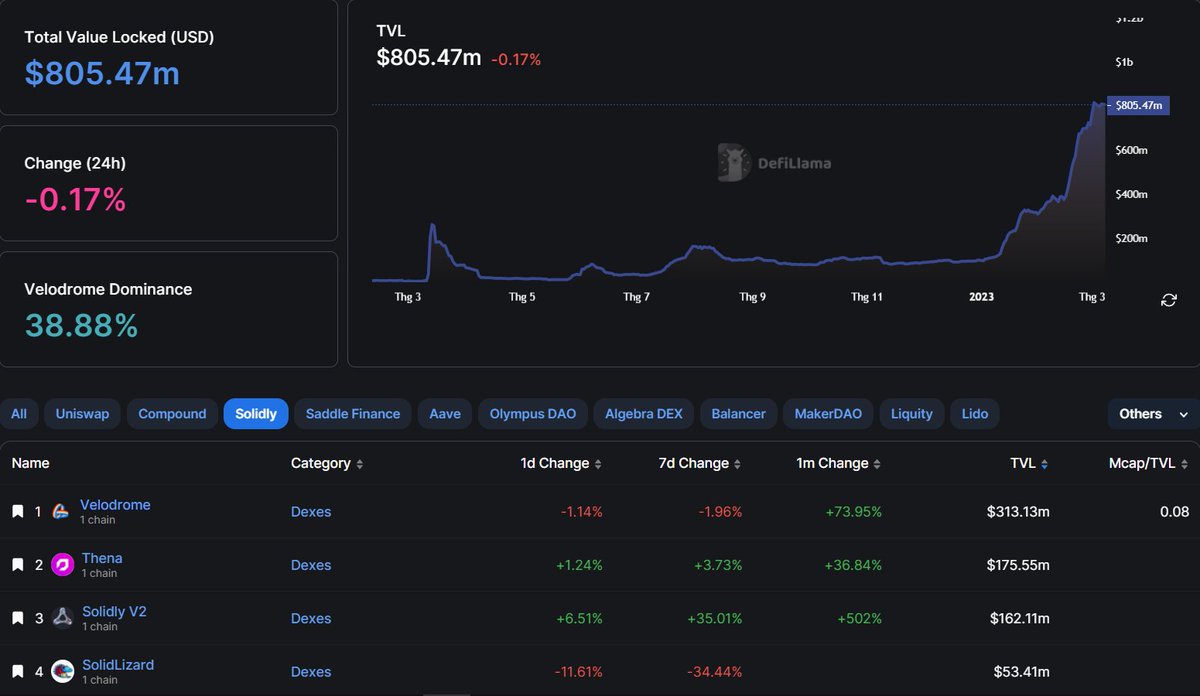This screenshot has width=1200, height=696.
Task: Click Thena 1m change +36.84% cell
Action: (x=853, y=565)
